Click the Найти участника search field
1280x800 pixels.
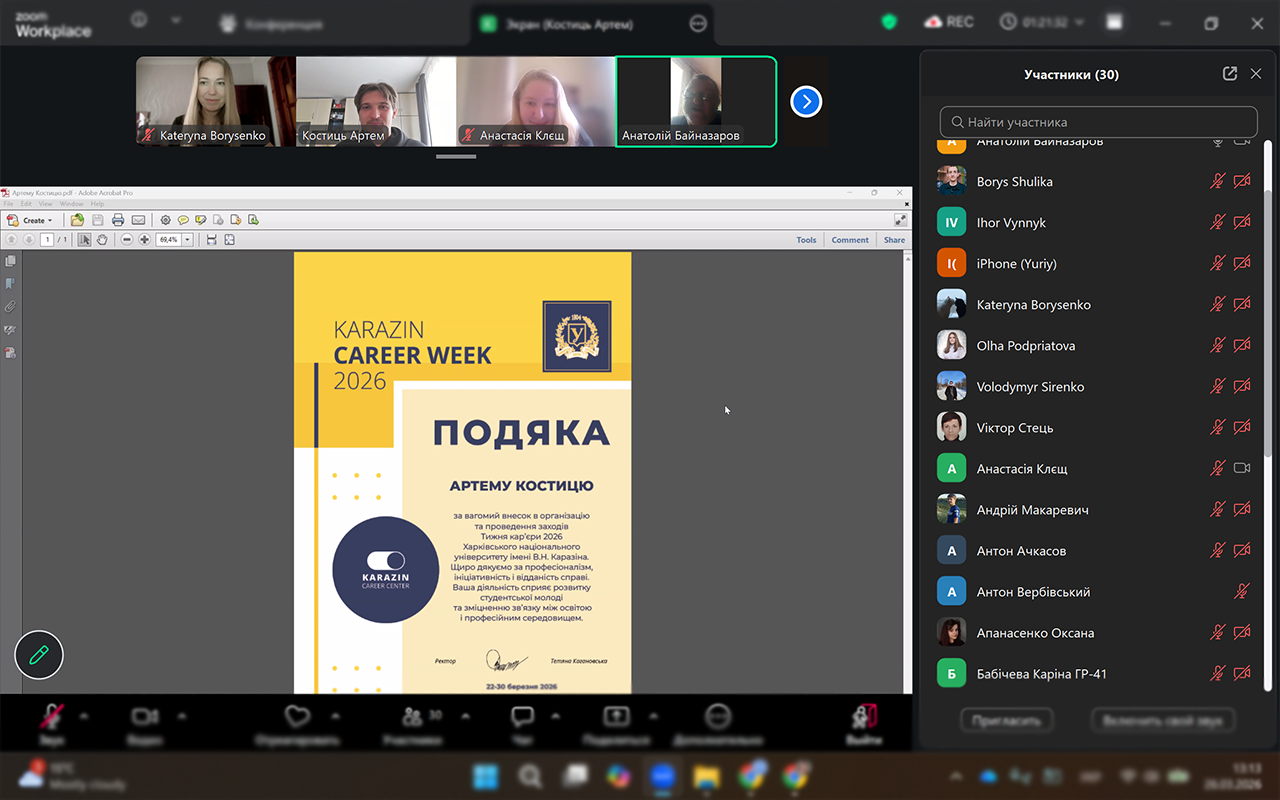[1098, 122]
